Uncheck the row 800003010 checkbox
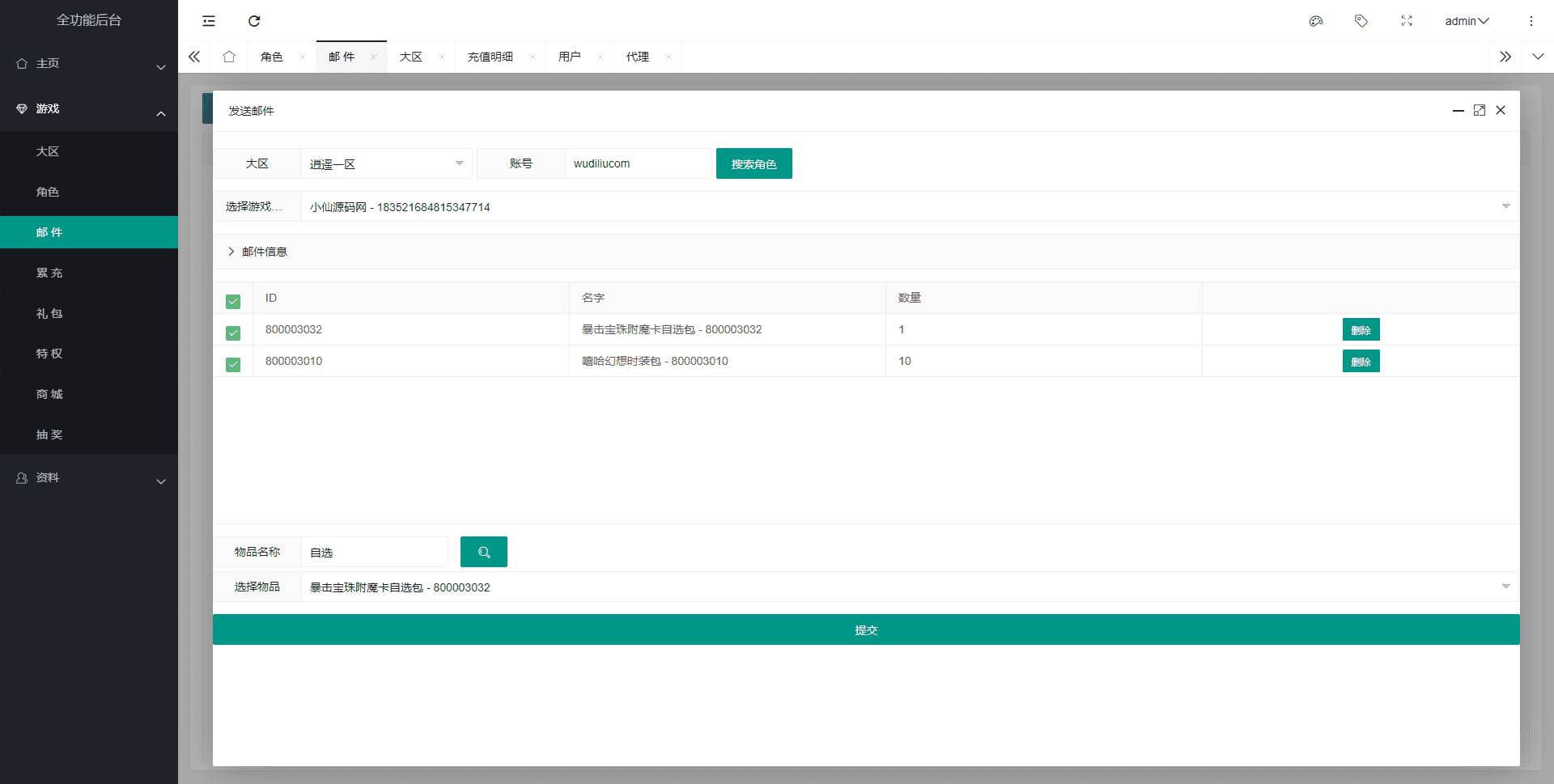The width and height of the screenshot is (1554, 784). tap(233, 365)
